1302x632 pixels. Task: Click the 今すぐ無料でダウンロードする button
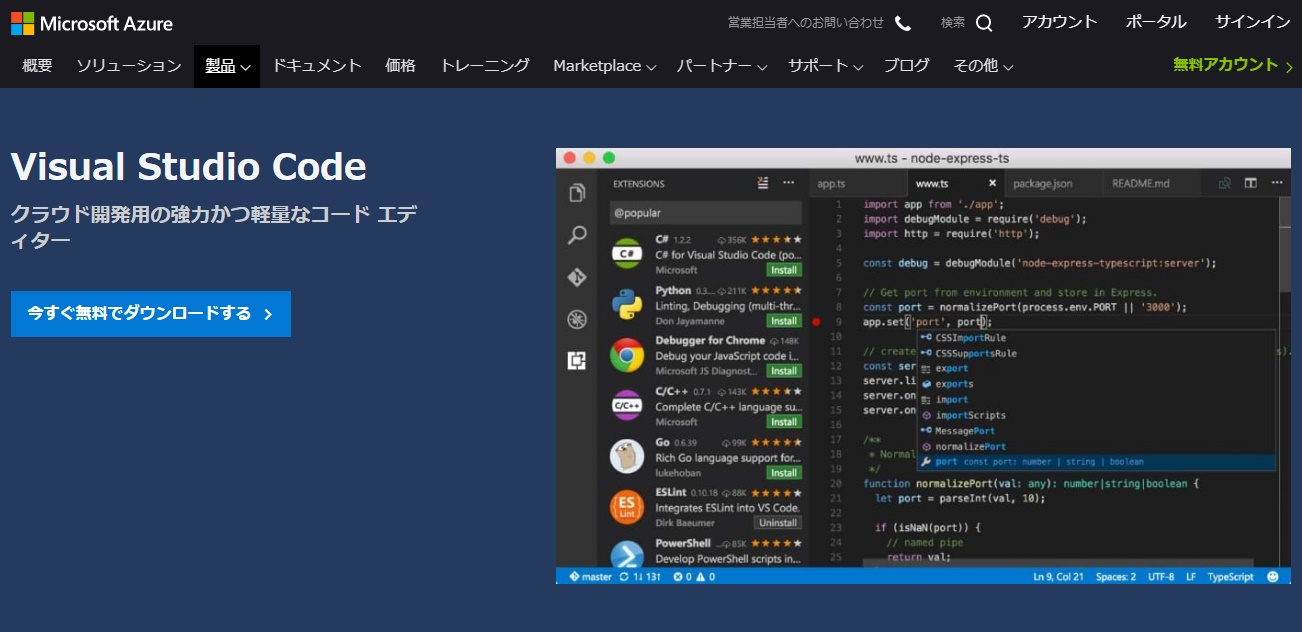(x=150, y=314)
